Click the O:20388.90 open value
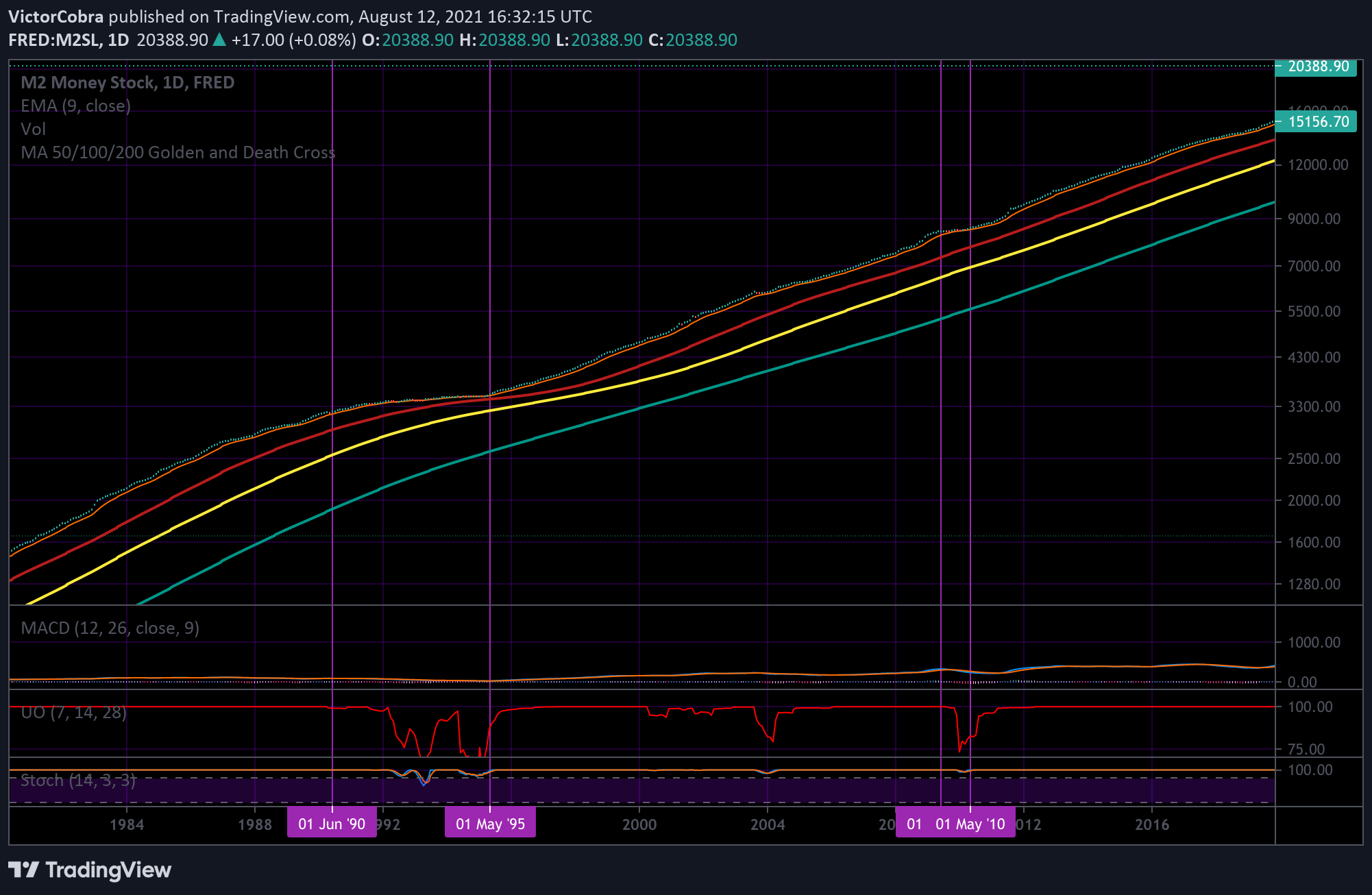 coord(408,40)
